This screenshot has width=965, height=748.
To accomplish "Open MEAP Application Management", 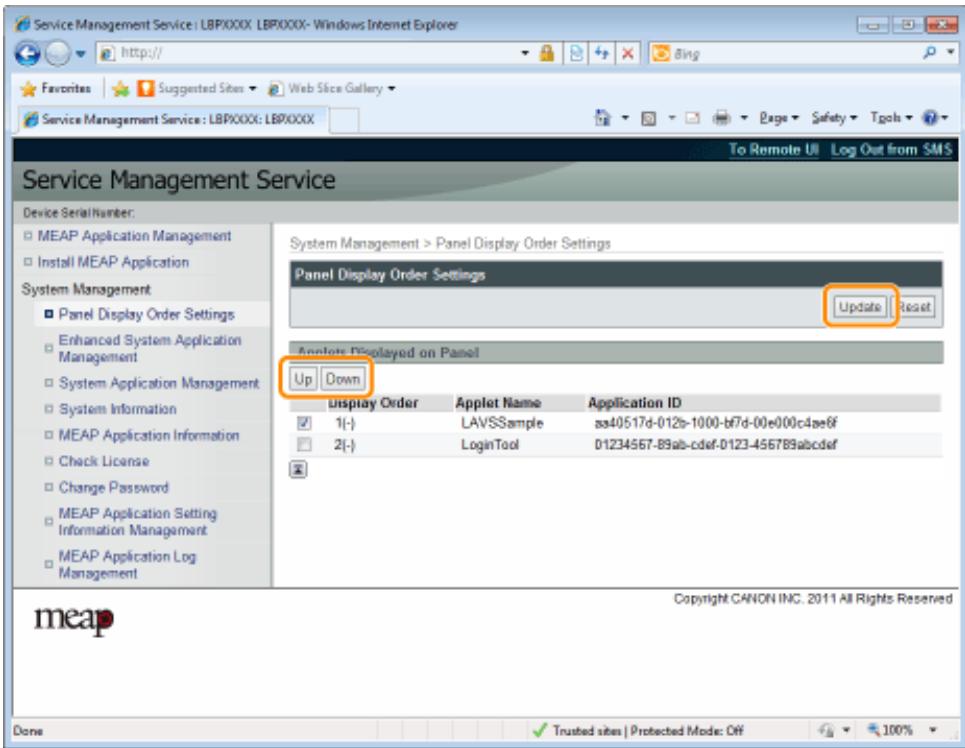I will click(x=134, y=236).
